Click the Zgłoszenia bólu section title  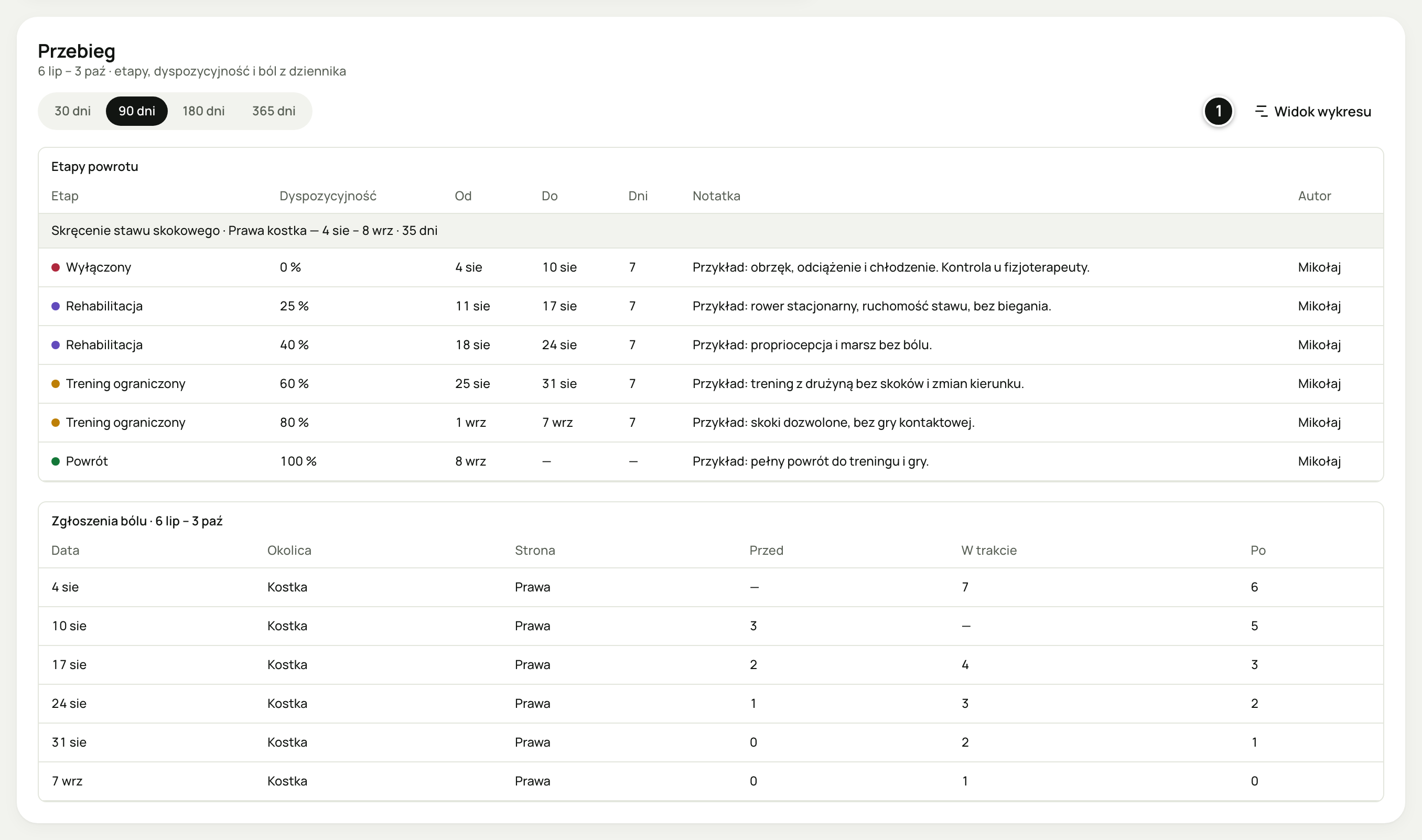[137, 521]
